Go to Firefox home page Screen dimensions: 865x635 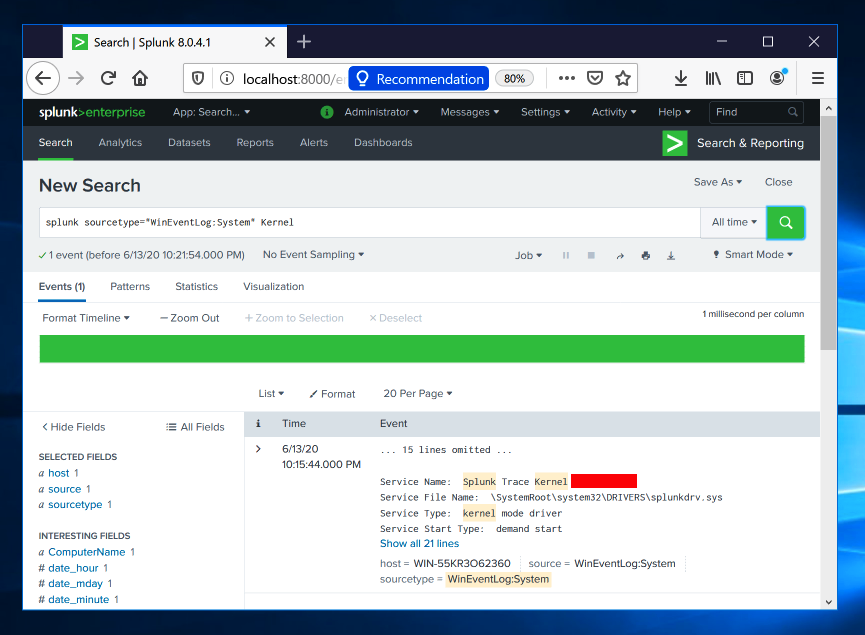click(x=140, y=78)
